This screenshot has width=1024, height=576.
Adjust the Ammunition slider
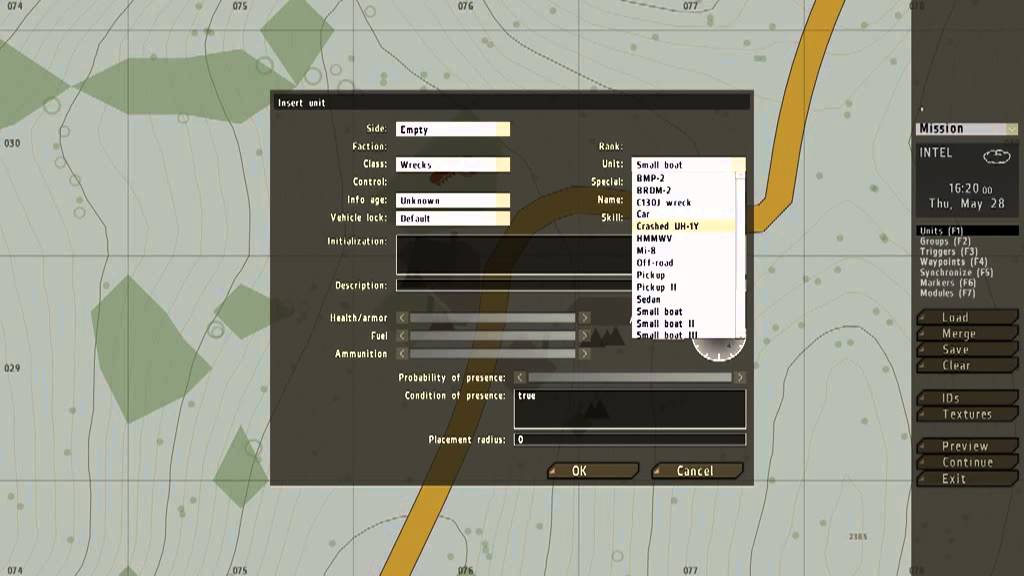(x=492, y=353)
